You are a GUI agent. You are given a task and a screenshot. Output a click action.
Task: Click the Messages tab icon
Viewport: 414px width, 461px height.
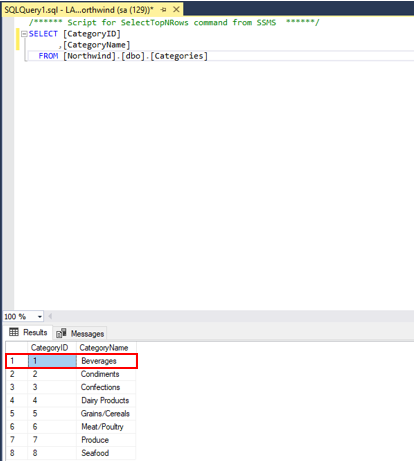tap(61, 333)
